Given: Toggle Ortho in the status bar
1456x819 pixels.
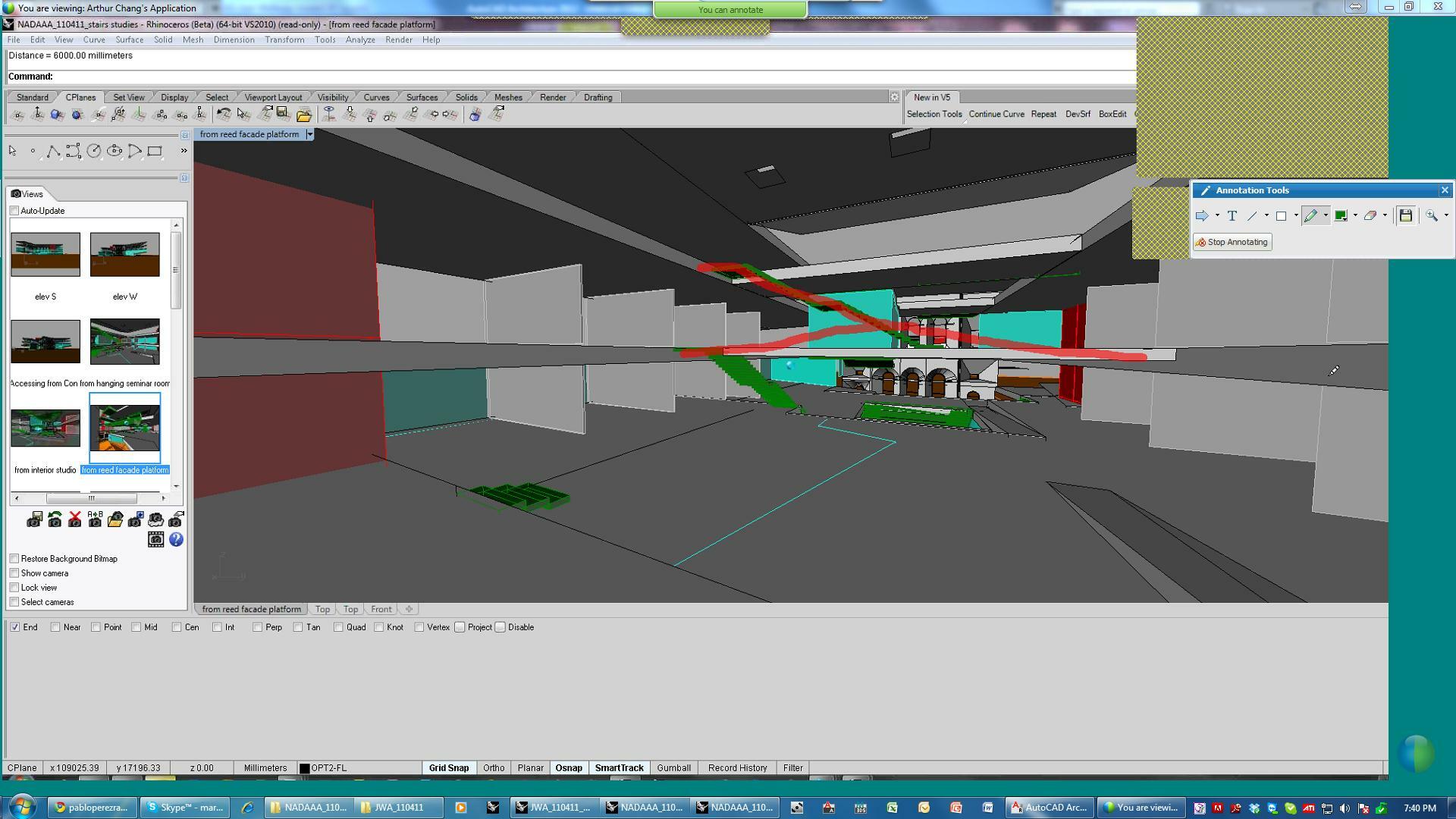Looking at the screenshot, I should [x=494, y=768].
